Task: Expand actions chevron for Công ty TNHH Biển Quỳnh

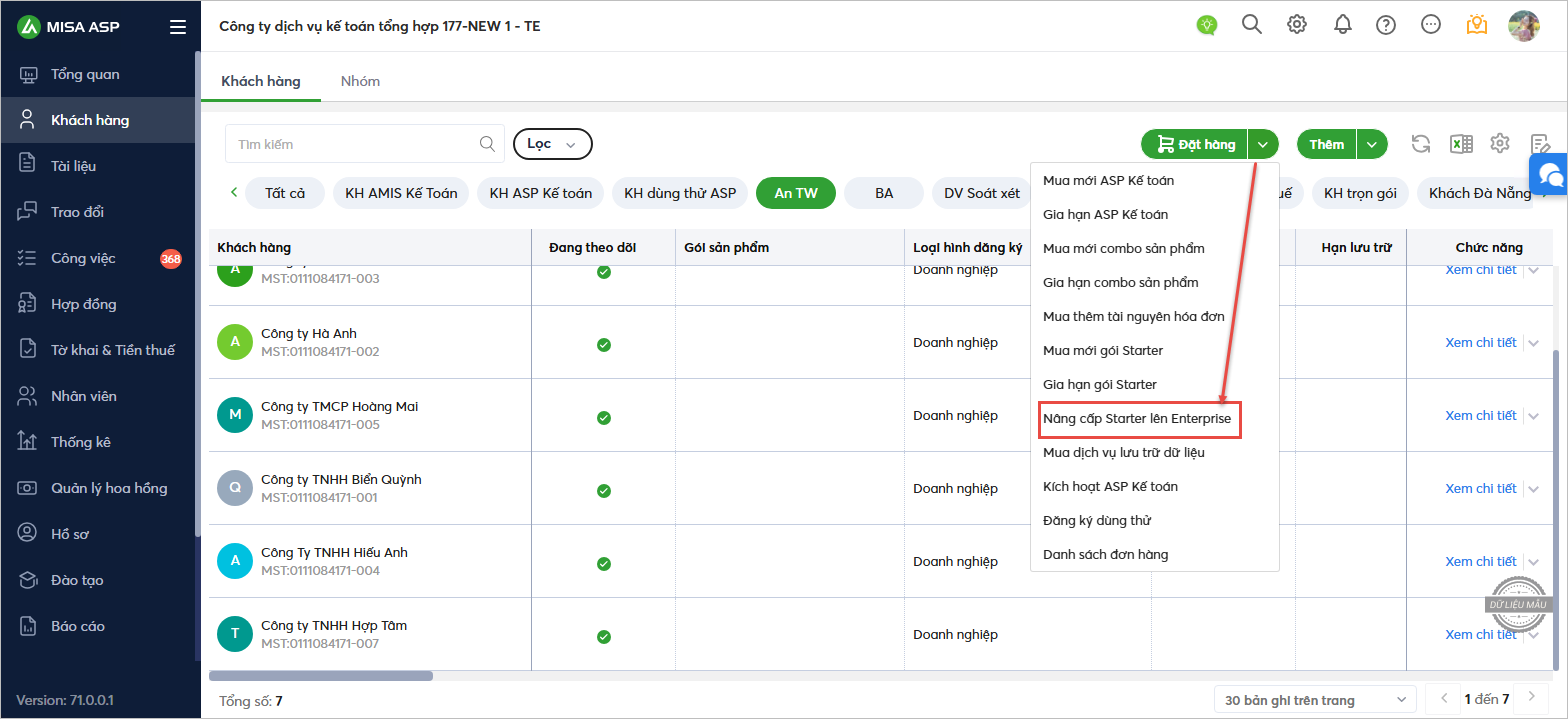Action: [x=1534, y=489]
